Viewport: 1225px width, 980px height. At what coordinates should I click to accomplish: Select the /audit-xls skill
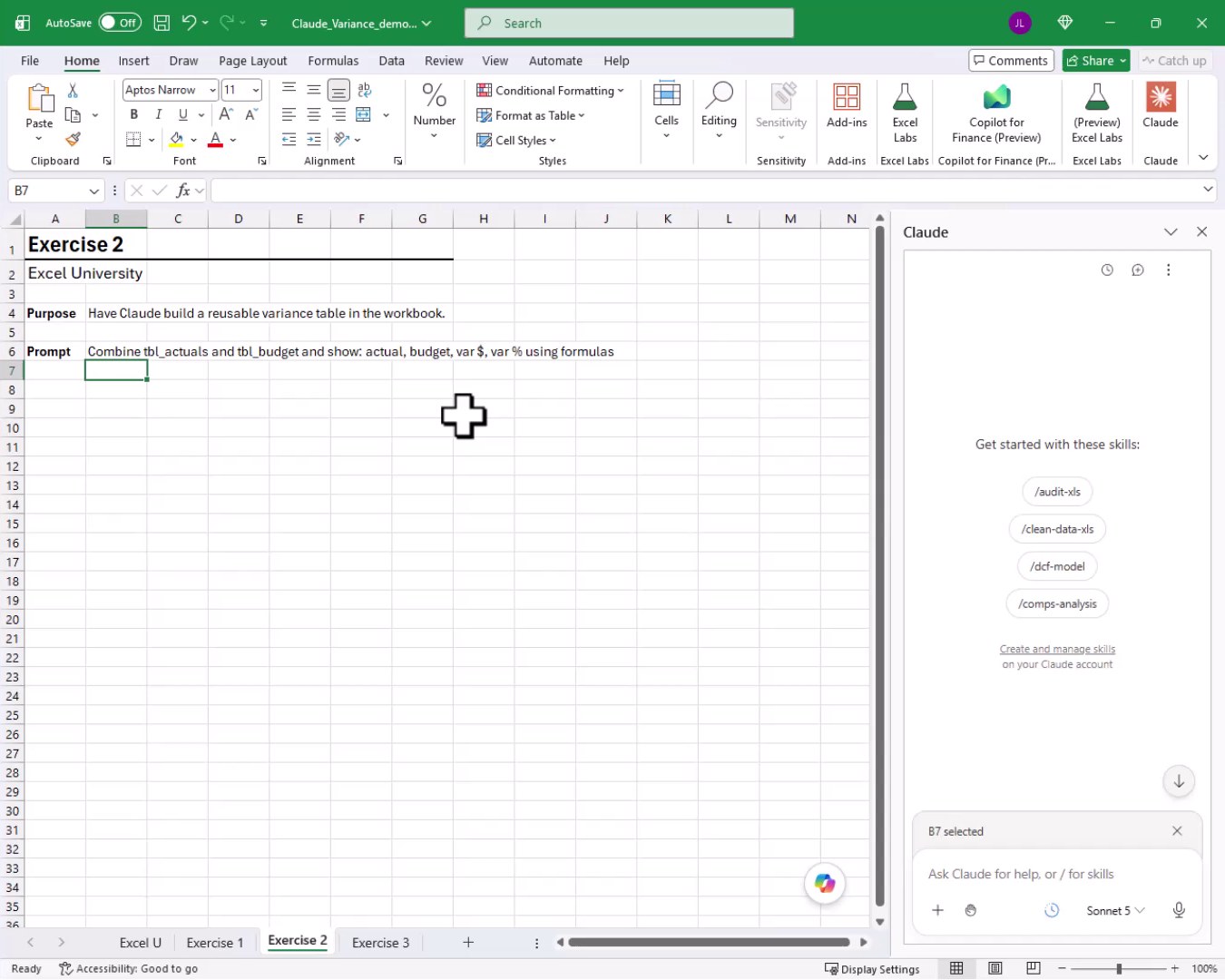[x=1057, y=492]
